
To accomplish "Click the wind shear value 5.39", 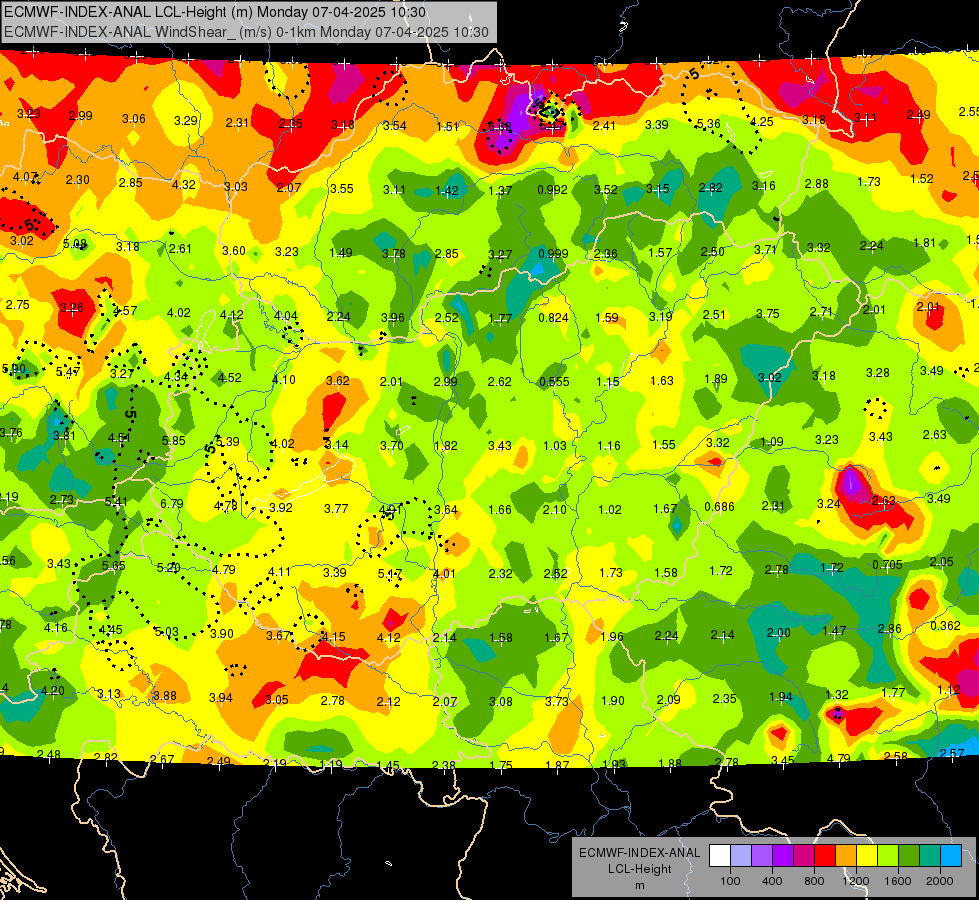I will tap(227, 442).
